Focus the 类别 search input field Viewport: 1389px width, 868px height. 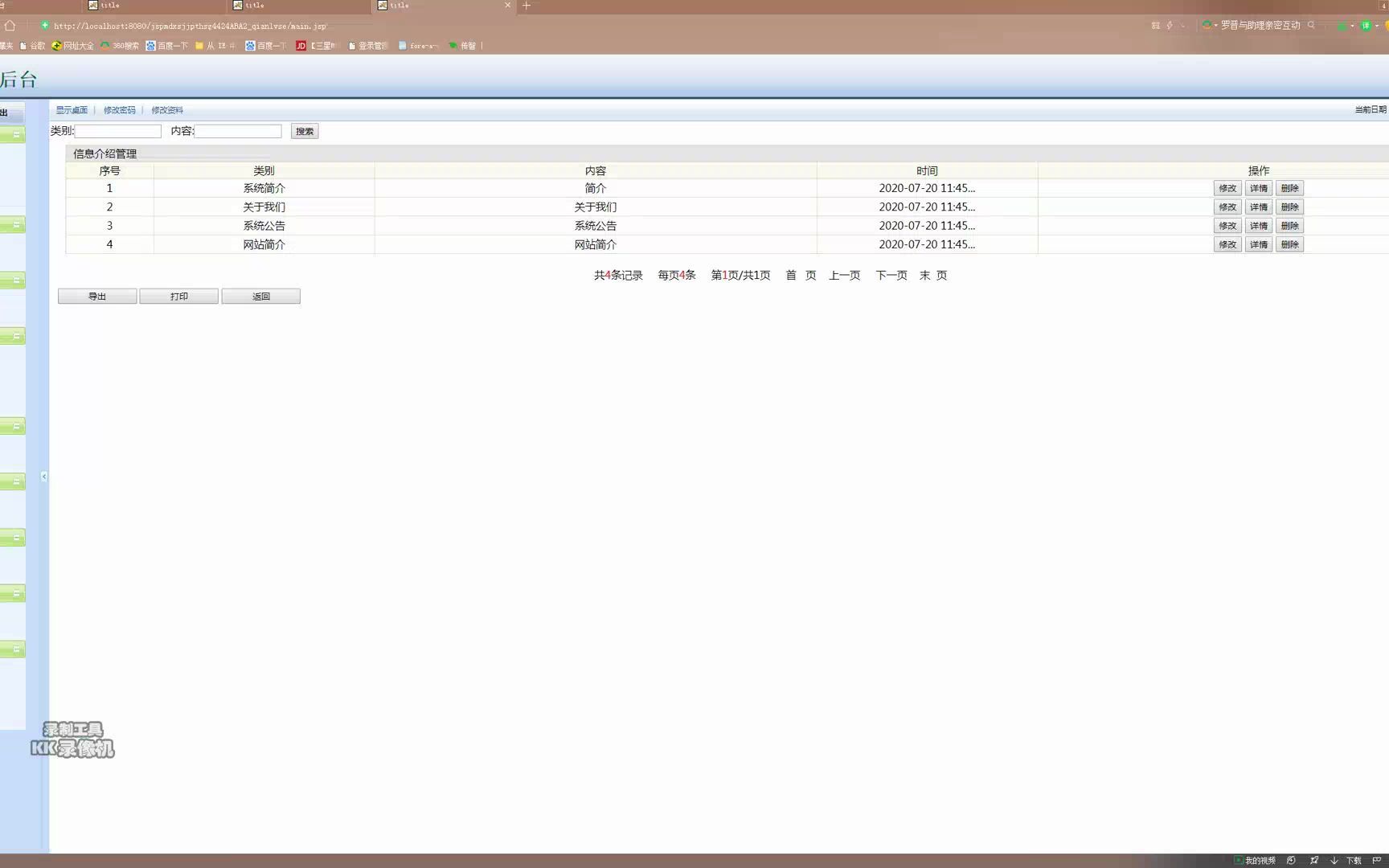click(x=118, y=131)
